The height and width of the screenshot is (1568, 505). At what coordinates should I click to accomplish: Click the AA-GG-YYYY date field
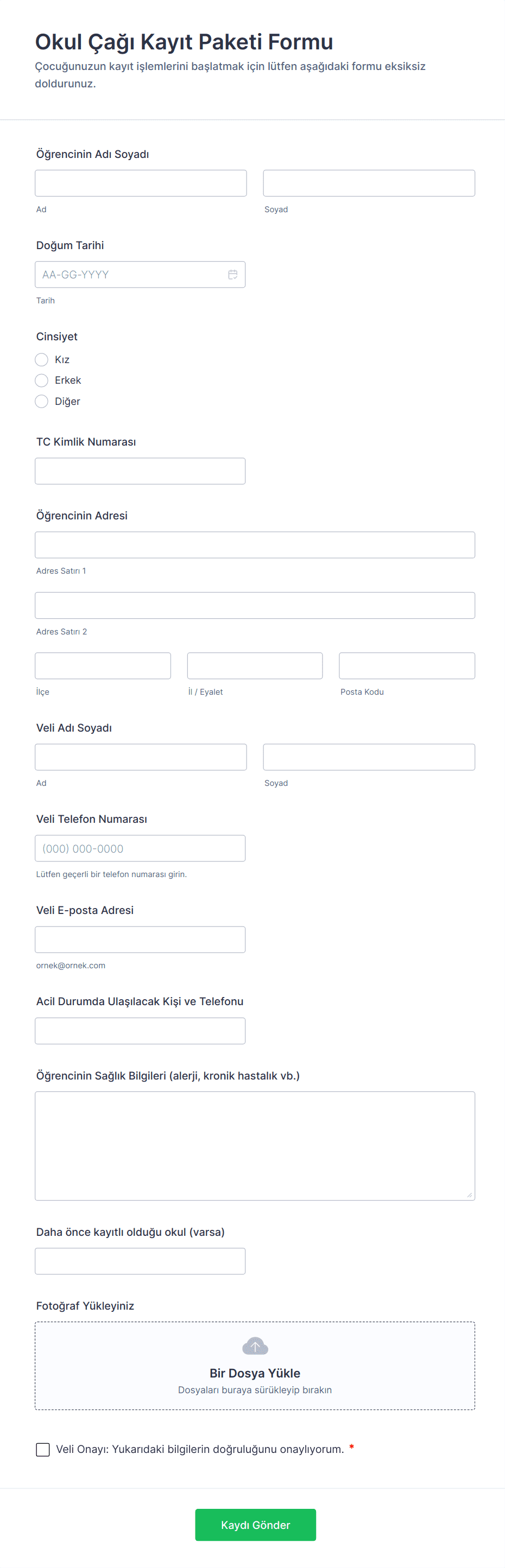(131, 275)
